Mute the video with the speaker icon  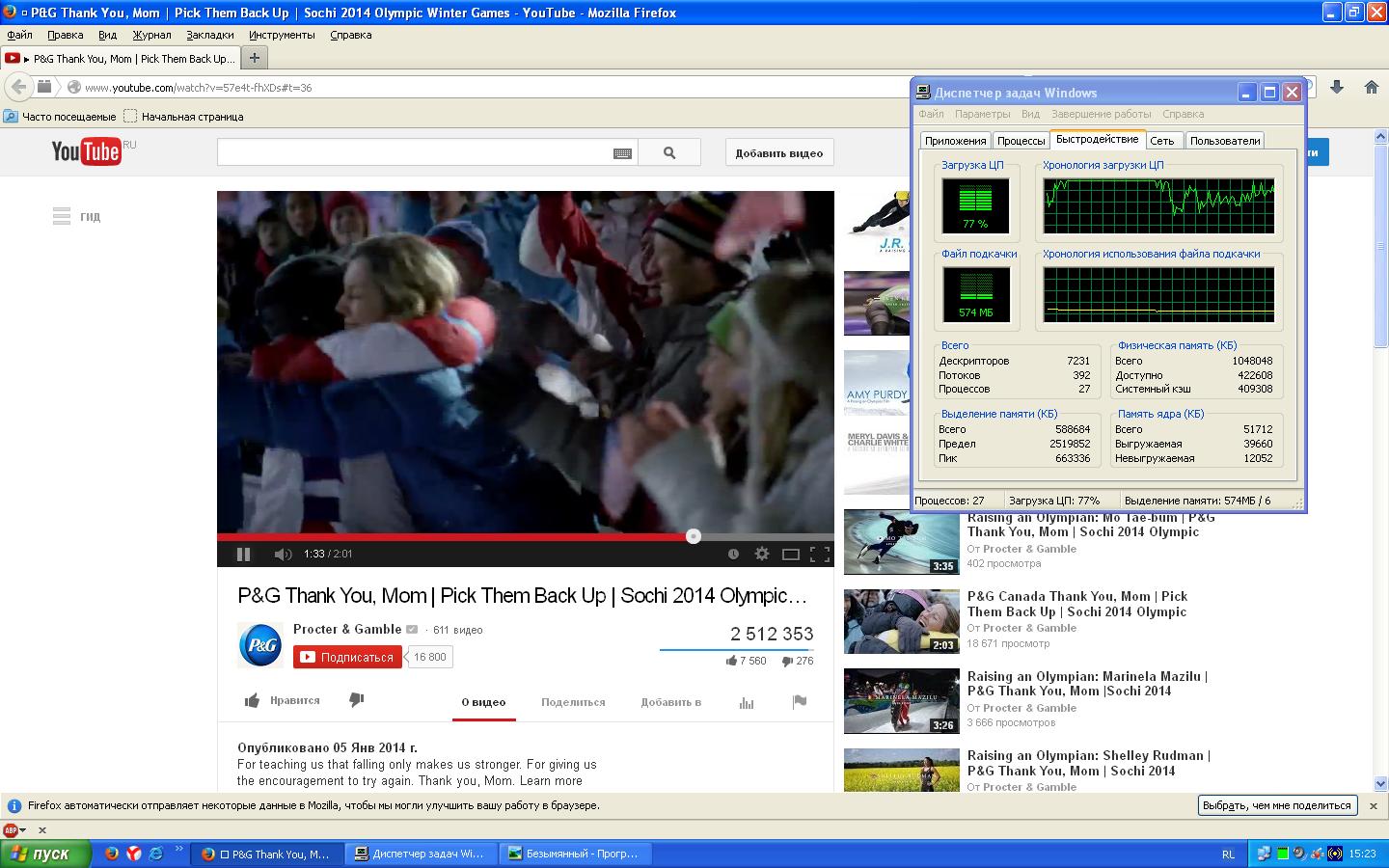pos(282,555)
